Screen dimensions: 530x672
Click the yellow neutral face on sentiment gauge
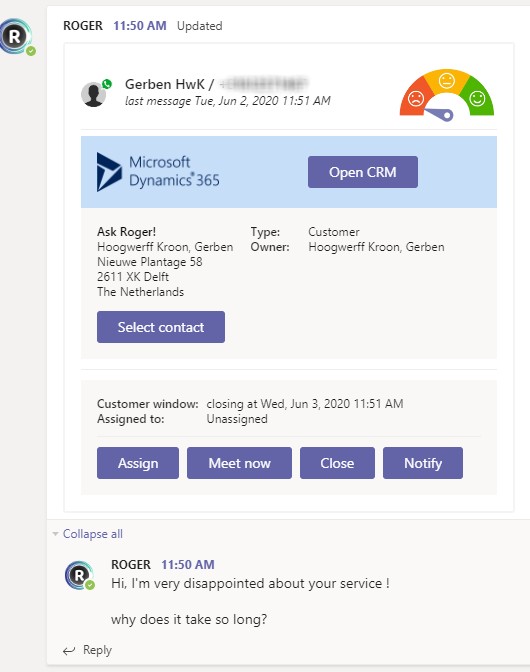[x=447, y=81]
